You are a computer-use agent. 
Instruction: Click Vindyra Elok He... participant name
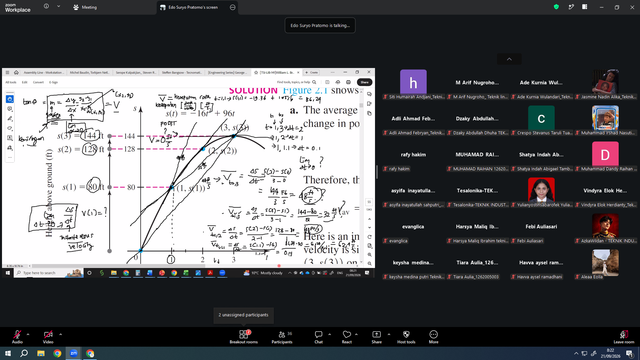tap(605, 191)
